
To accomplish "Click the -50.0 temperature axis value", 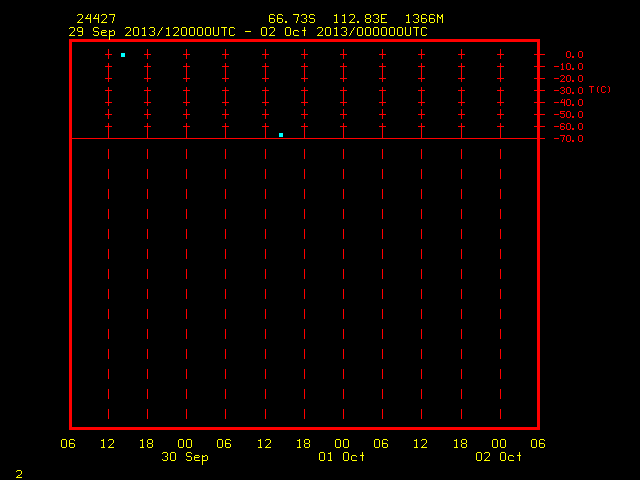I will 569,115.
